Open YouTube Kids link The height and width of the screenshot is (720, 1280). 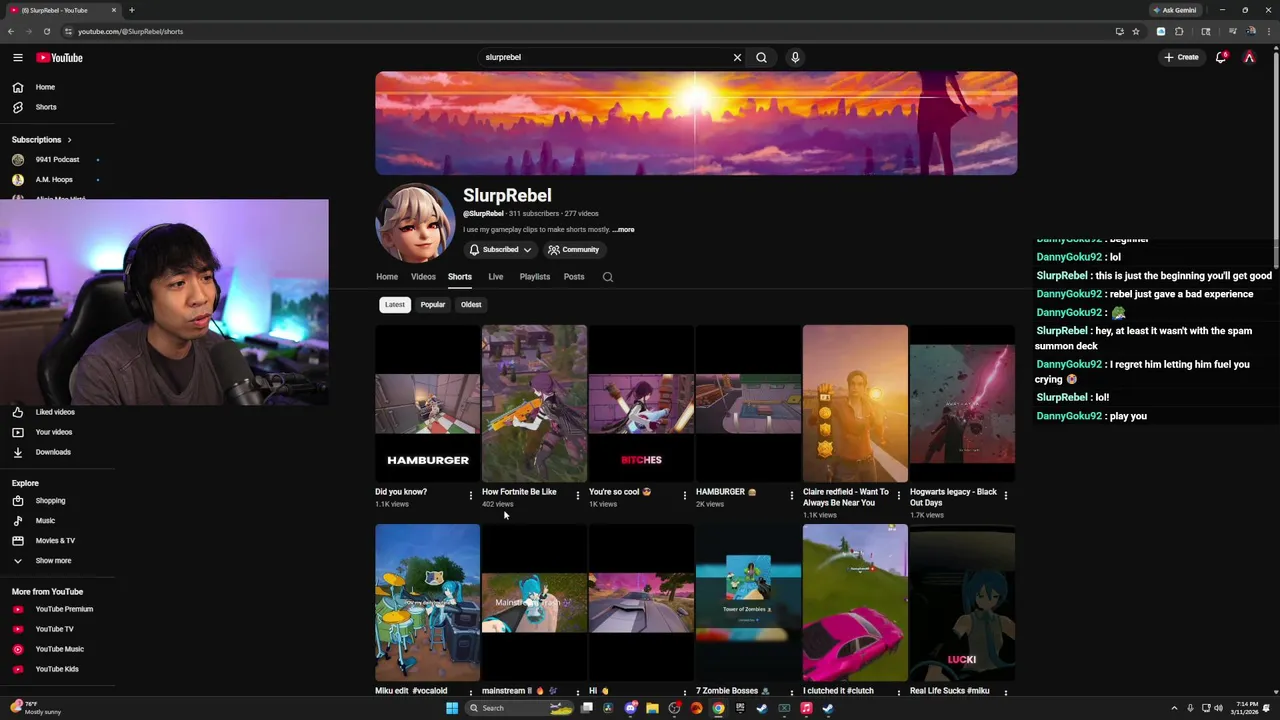tap(57, 669)
